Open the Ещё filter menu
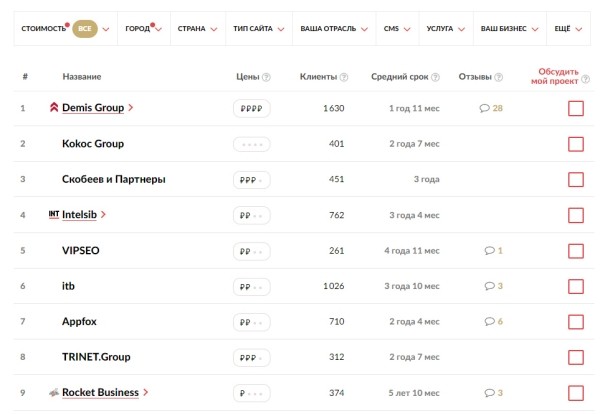Screen dimensions: 600x414 coord(566,29)
